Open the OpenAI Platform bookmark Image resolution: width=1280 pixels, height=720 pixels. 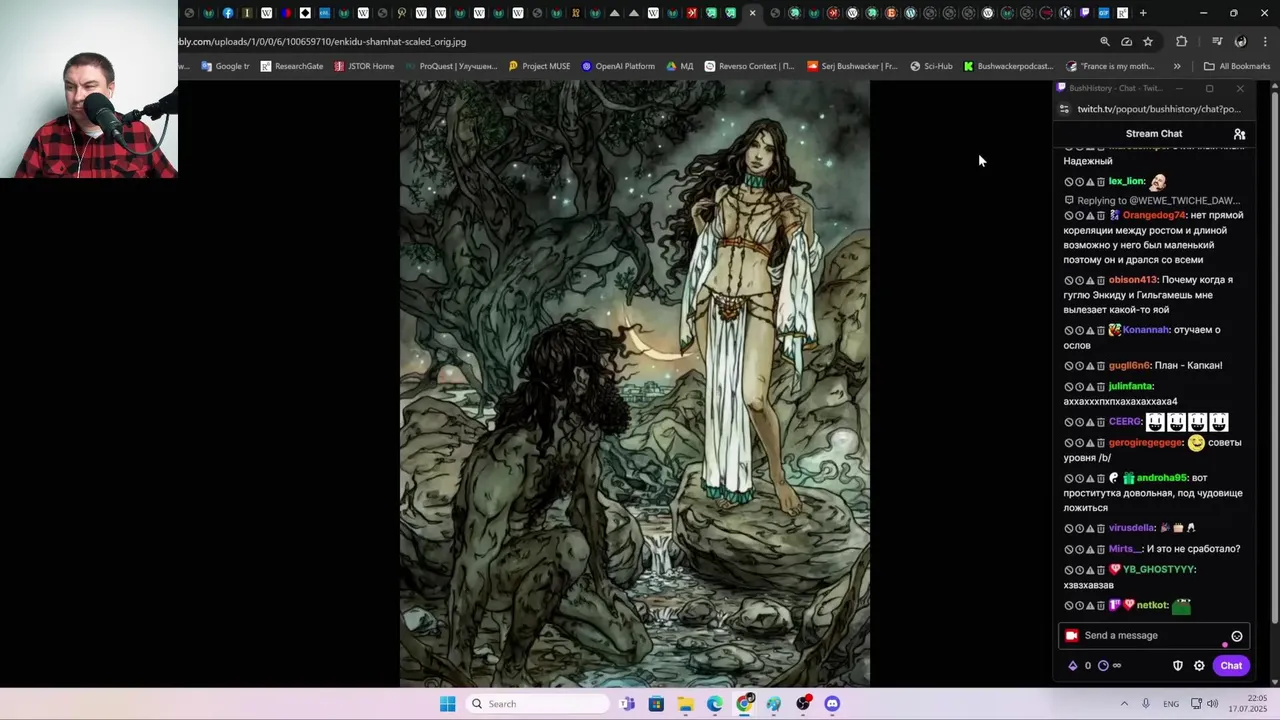[618, 67]
